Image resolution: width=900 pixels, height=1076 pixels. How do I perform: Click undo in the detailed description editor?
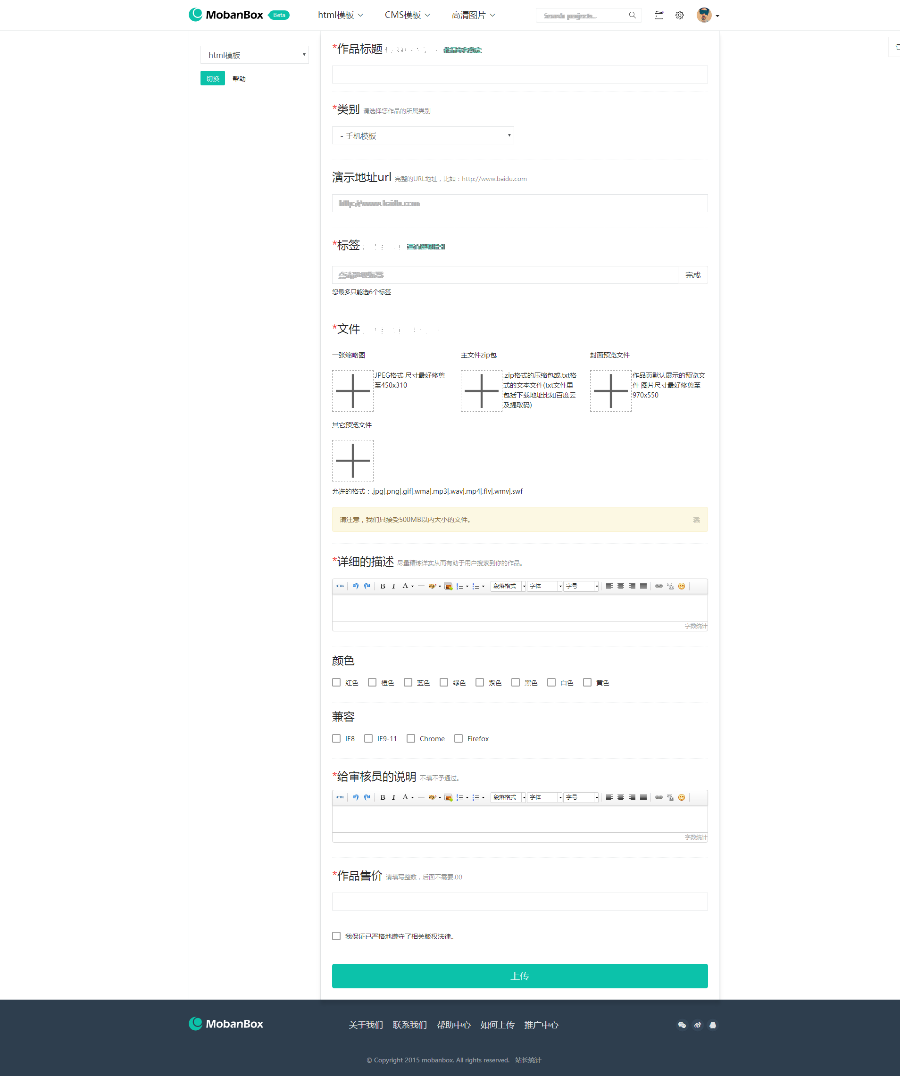355,586
